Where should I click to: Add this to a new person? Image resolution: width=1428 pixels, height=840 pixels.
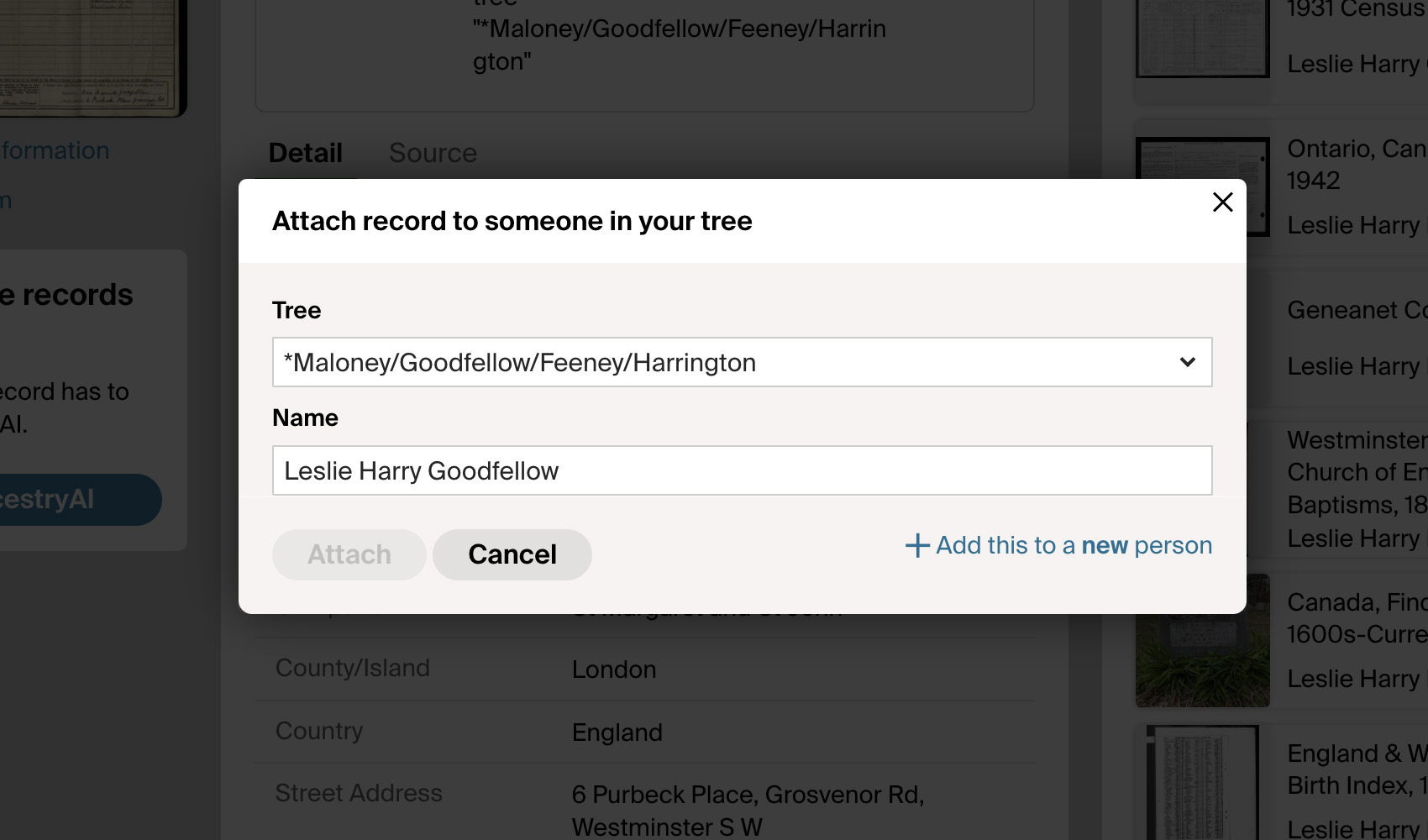(x=1058, y=545)
